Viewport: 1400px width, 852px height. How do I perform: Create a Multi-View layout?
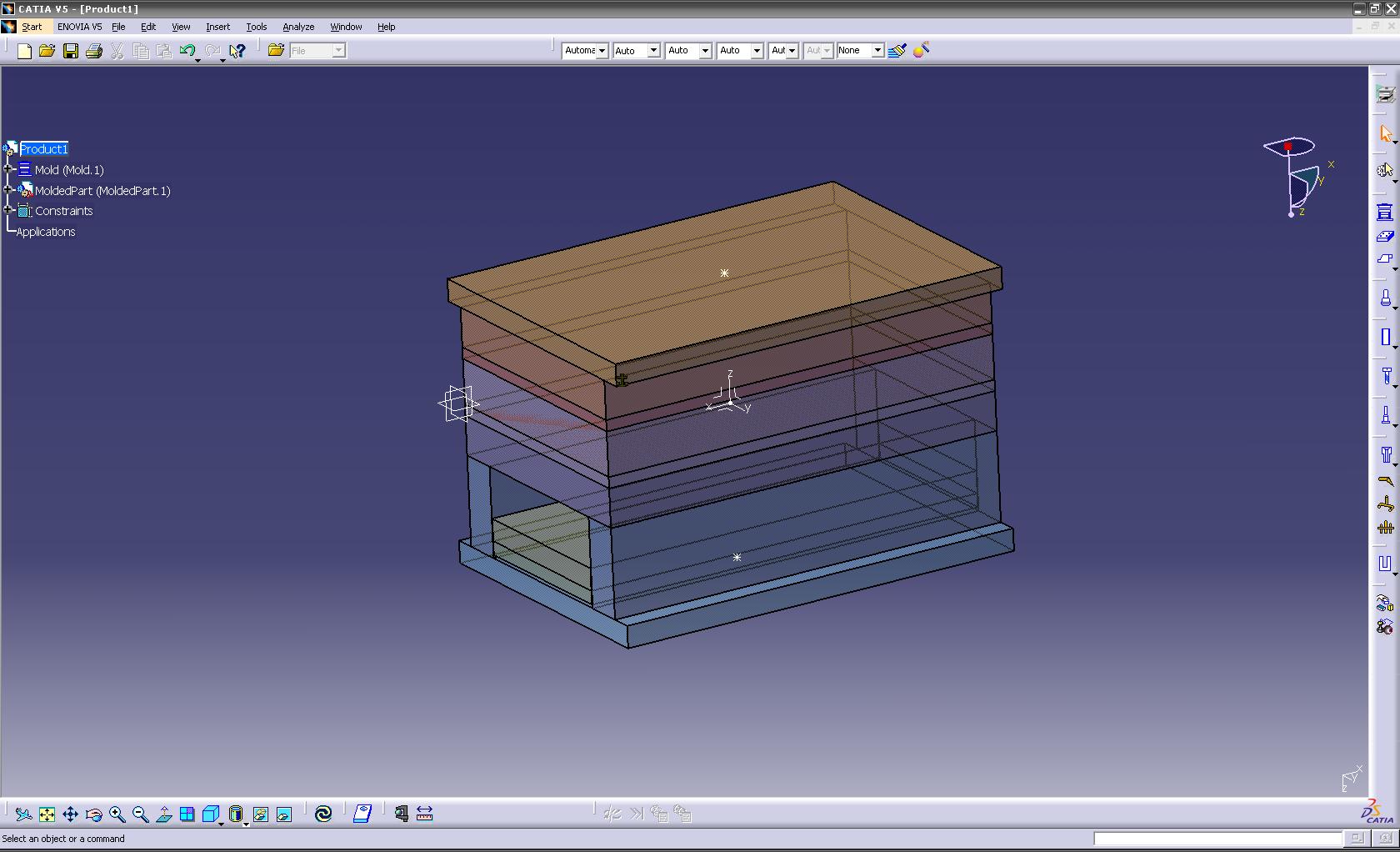coord(187,814)
